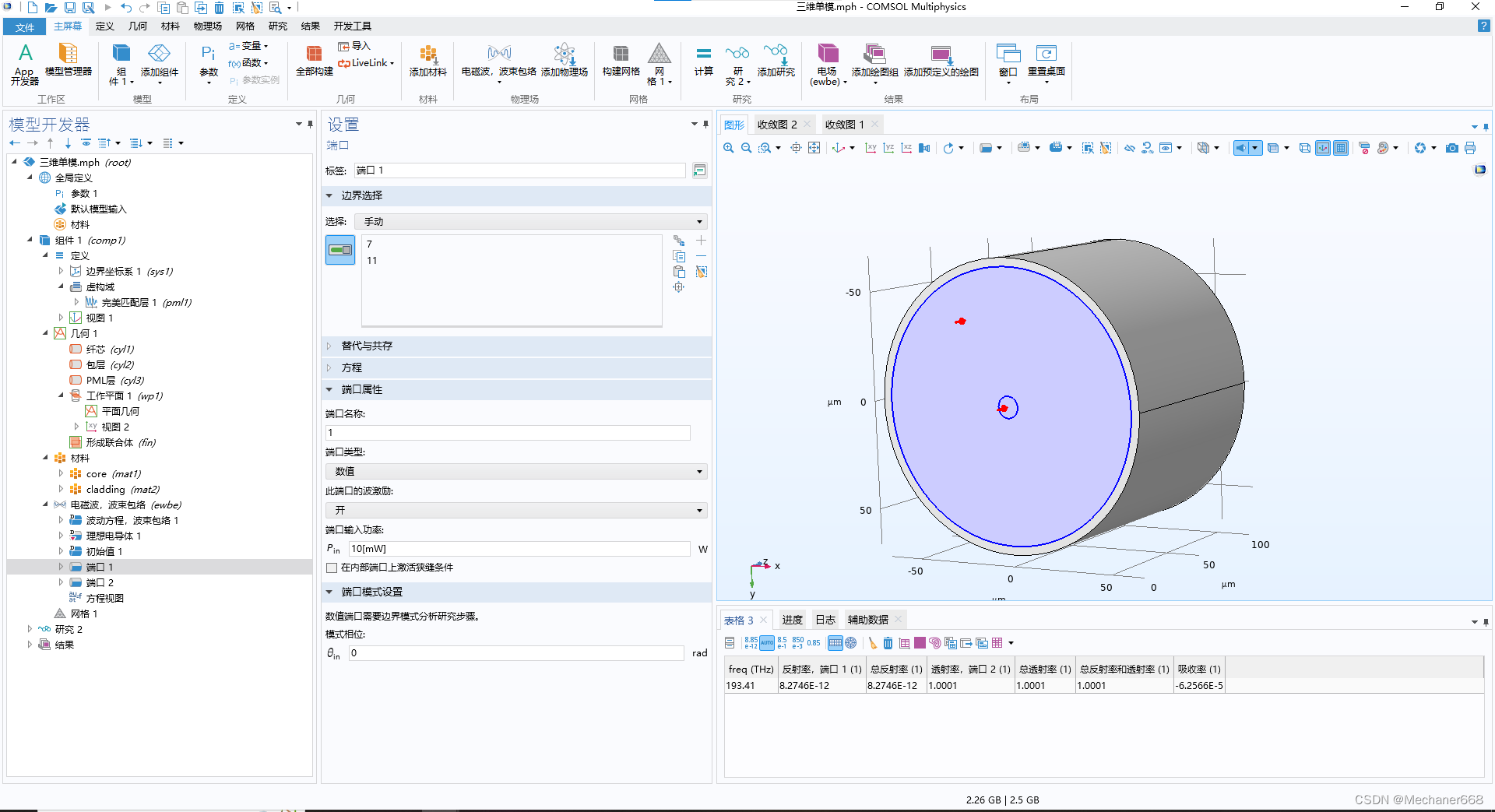Open the 此端口的波激励 dropdown showing 开
1495x812 pixels.
pos(516,511)
